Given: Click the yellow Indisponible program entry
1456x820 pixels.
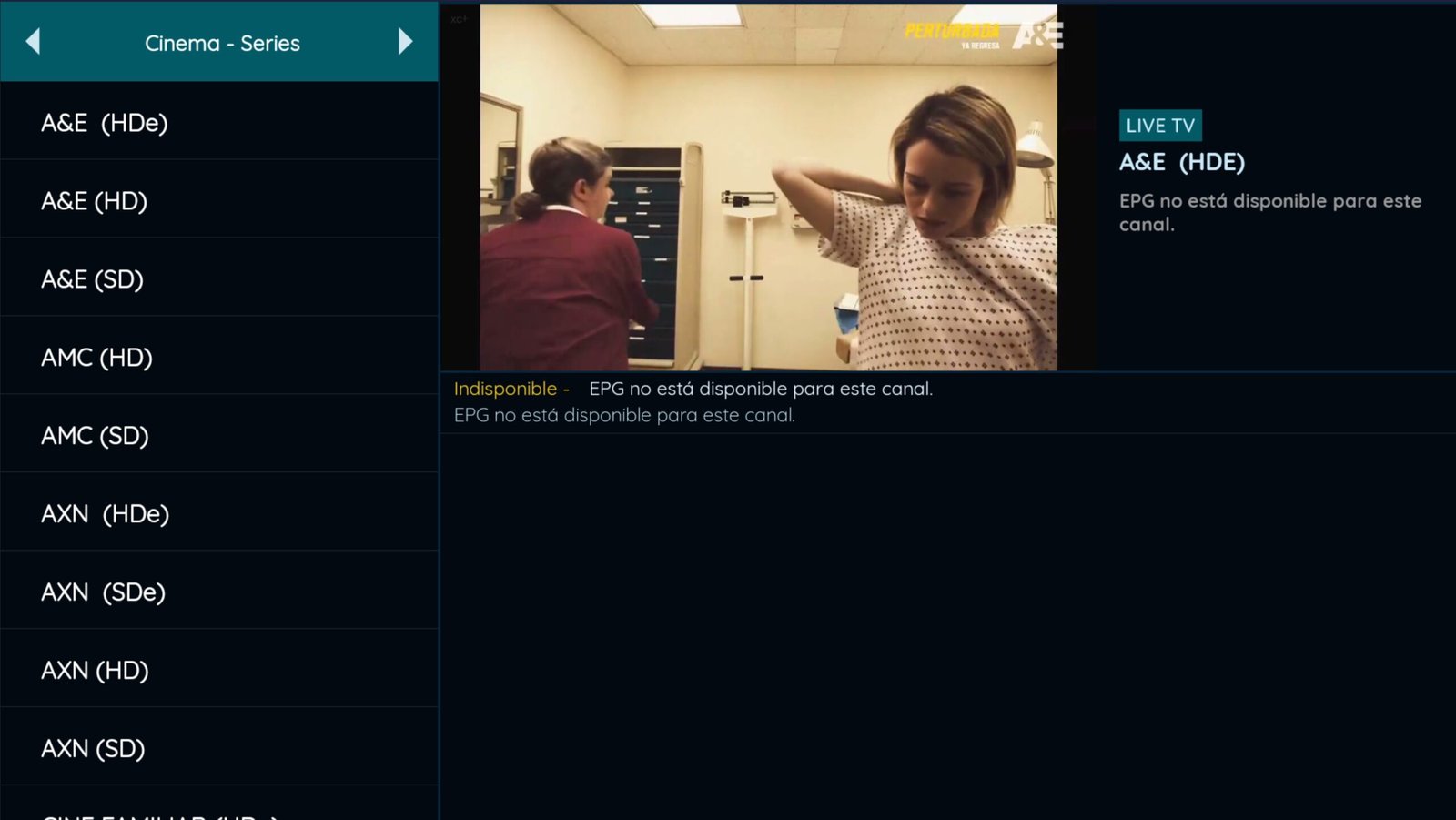Looking at the screenshot, I should (505, 389).
